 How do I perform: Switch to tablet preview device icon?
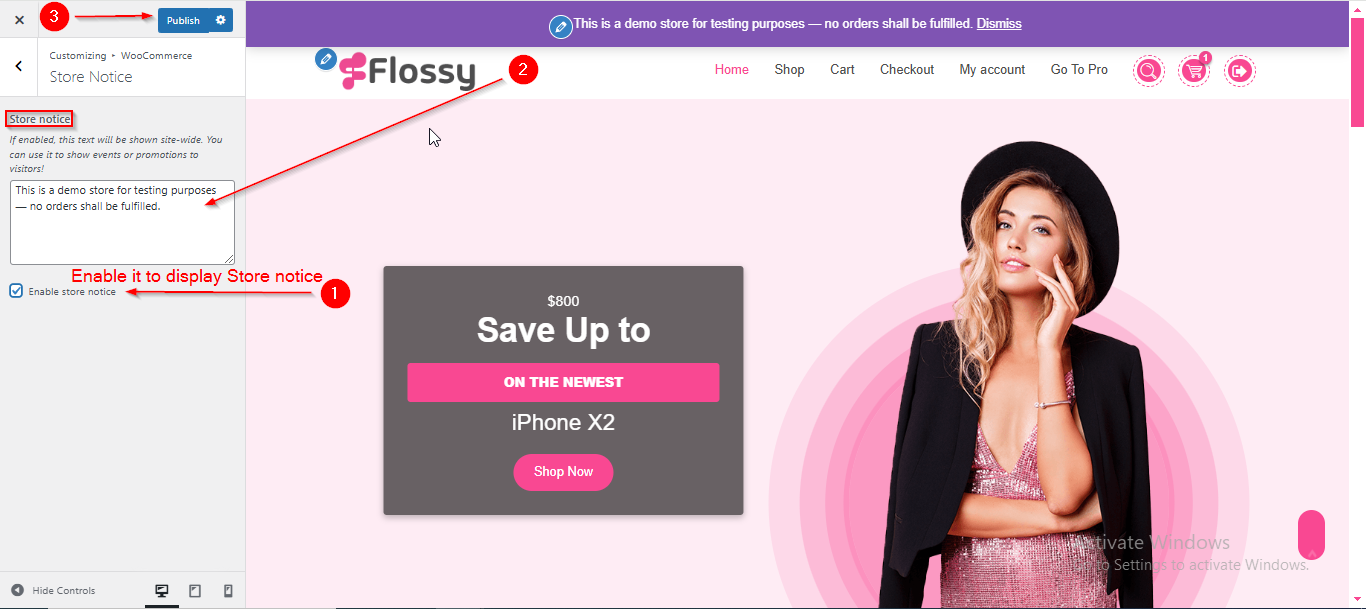coord(195,591)
